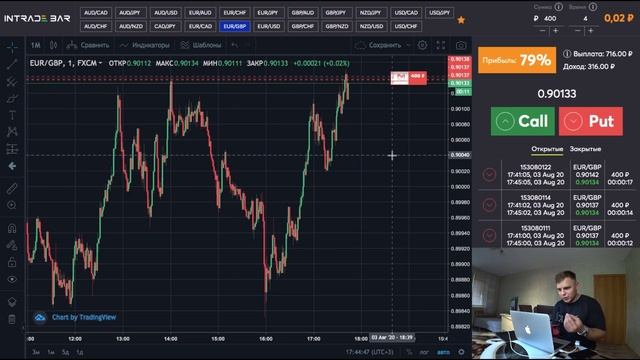This screenshot has width=640, height=360.
Task: Click Сохранить to save chart layout
Action: [378, 45]
